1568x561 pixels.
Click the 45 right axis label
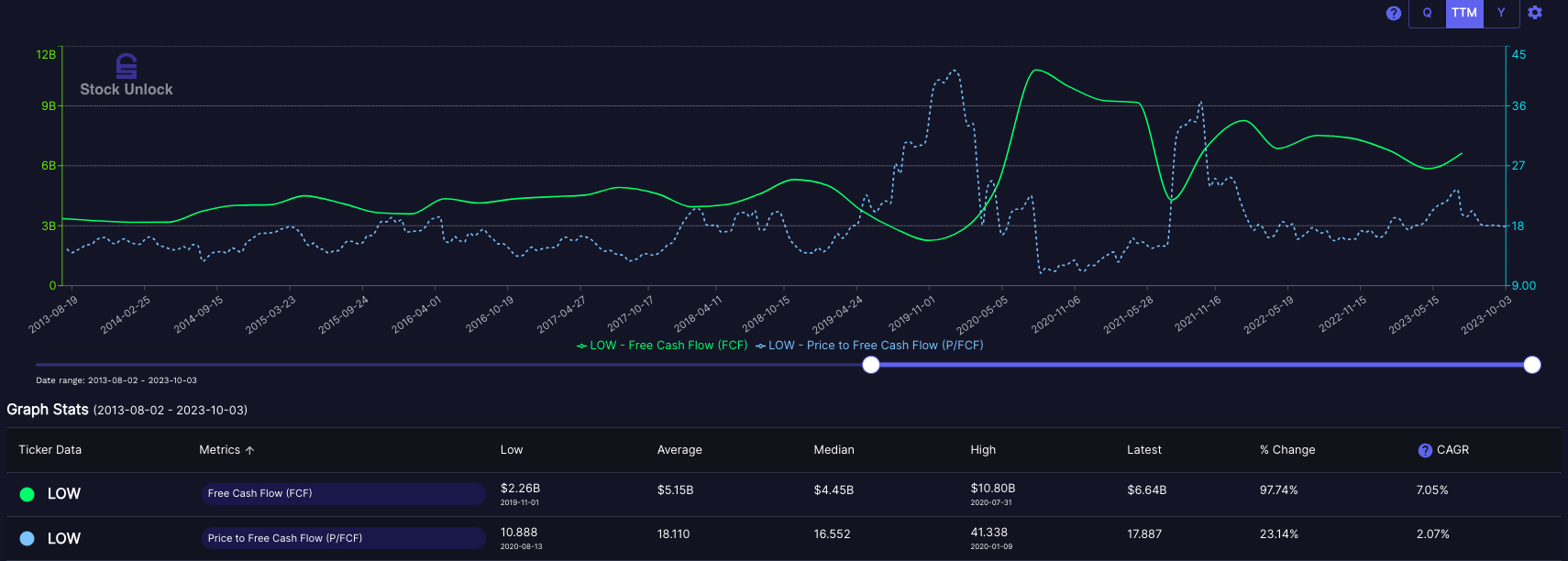click(1518, 55)
